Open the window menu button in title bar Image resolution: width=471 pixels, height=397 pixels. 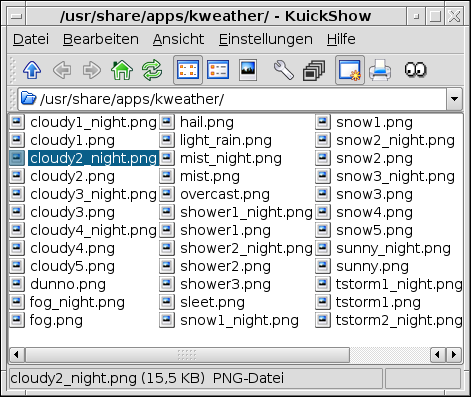[16, 16]
